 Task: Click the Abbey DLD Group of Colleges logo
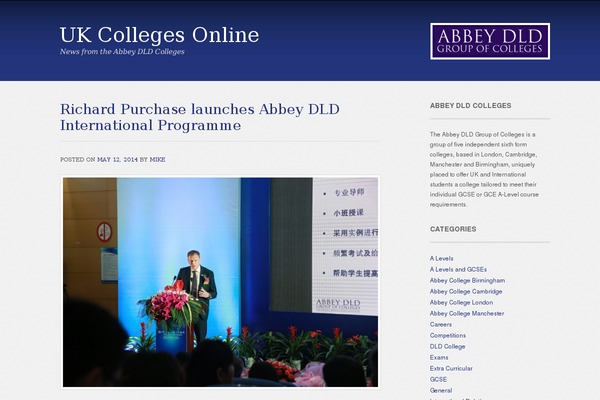click(x=490, y=41)
